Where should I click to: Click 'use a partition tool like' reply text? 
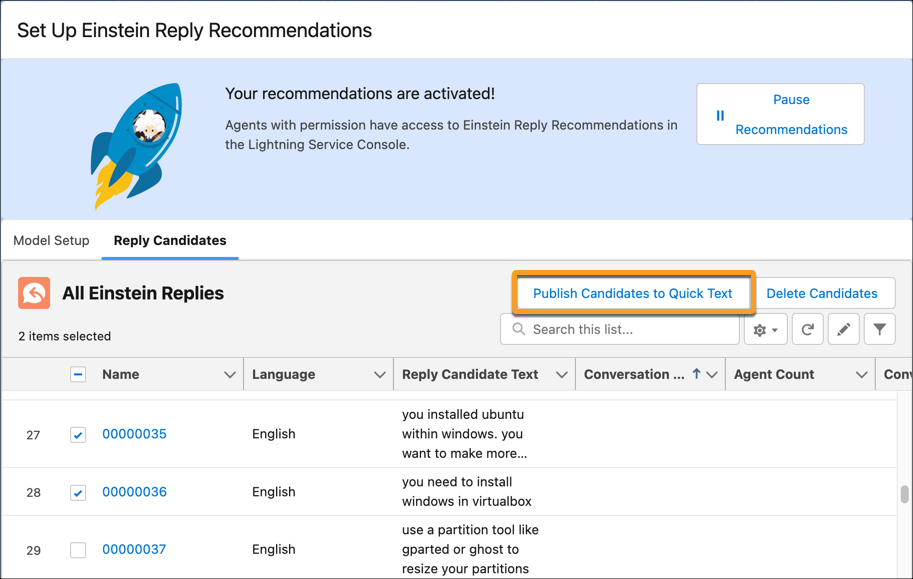tap(470, 530)
